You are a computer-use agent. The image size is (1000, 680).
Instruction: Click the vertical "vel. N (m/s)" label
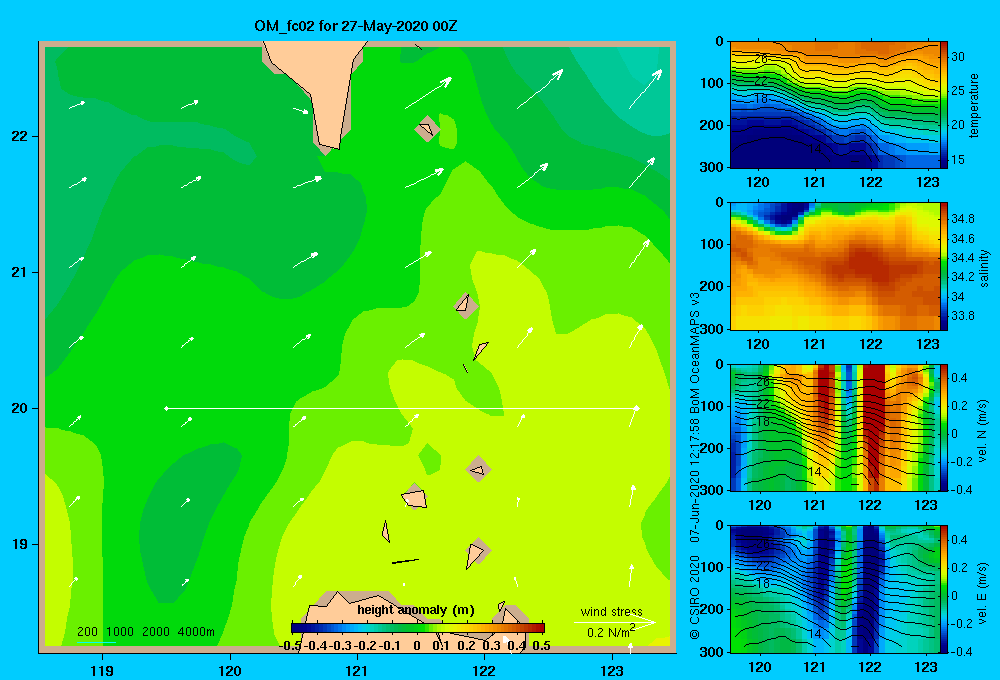983,431
